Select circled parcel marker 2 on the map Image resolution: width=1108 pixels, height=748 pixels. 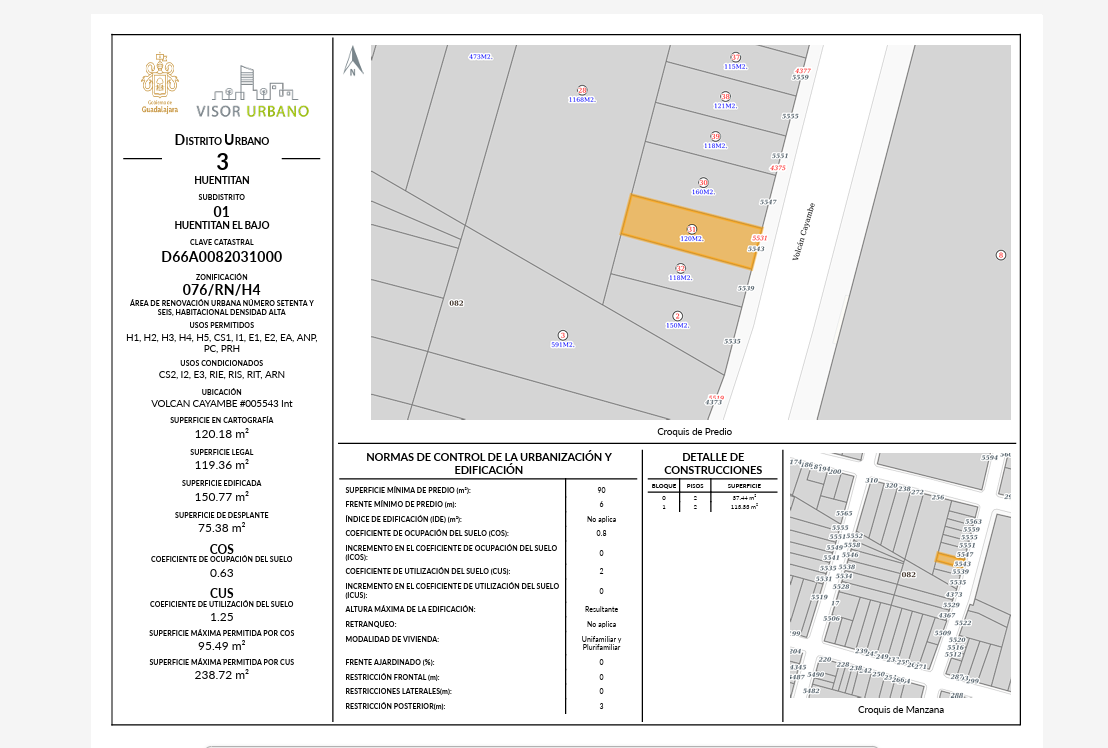tap(678, 316)
